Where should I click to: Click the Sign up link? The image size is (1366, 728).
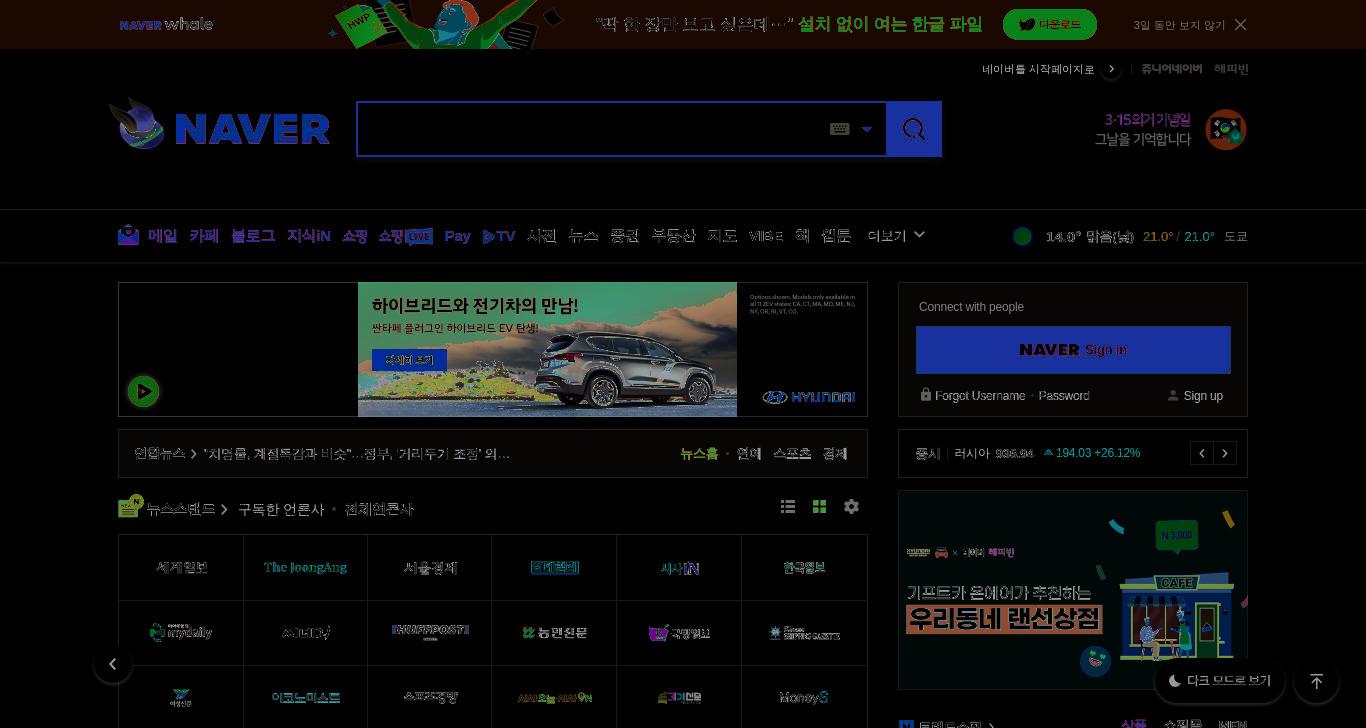tap(1203, 396)
